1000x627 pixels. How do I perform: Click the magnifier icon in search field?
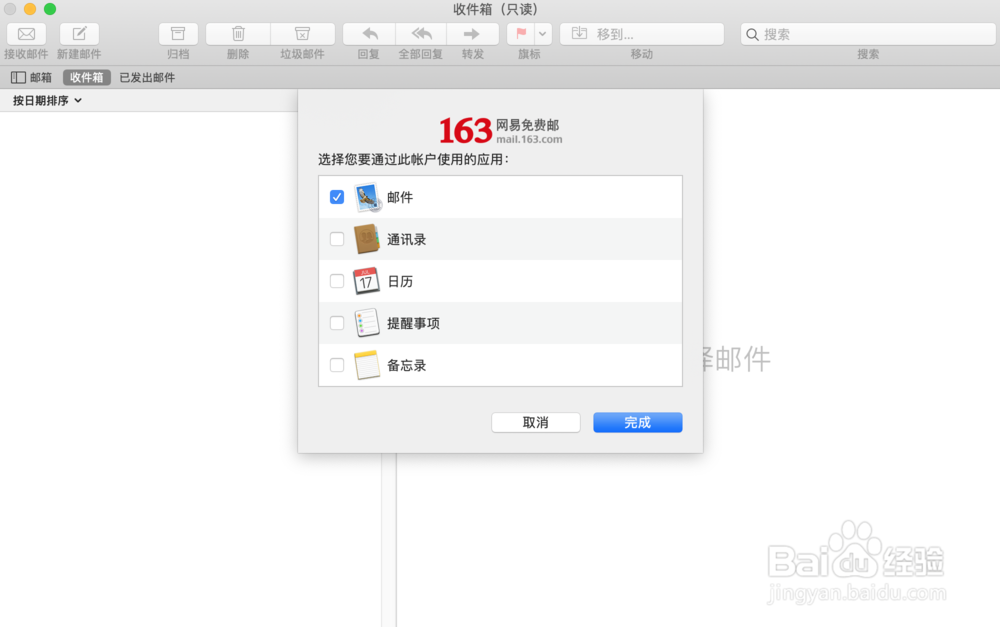click(x=753, y=34)
